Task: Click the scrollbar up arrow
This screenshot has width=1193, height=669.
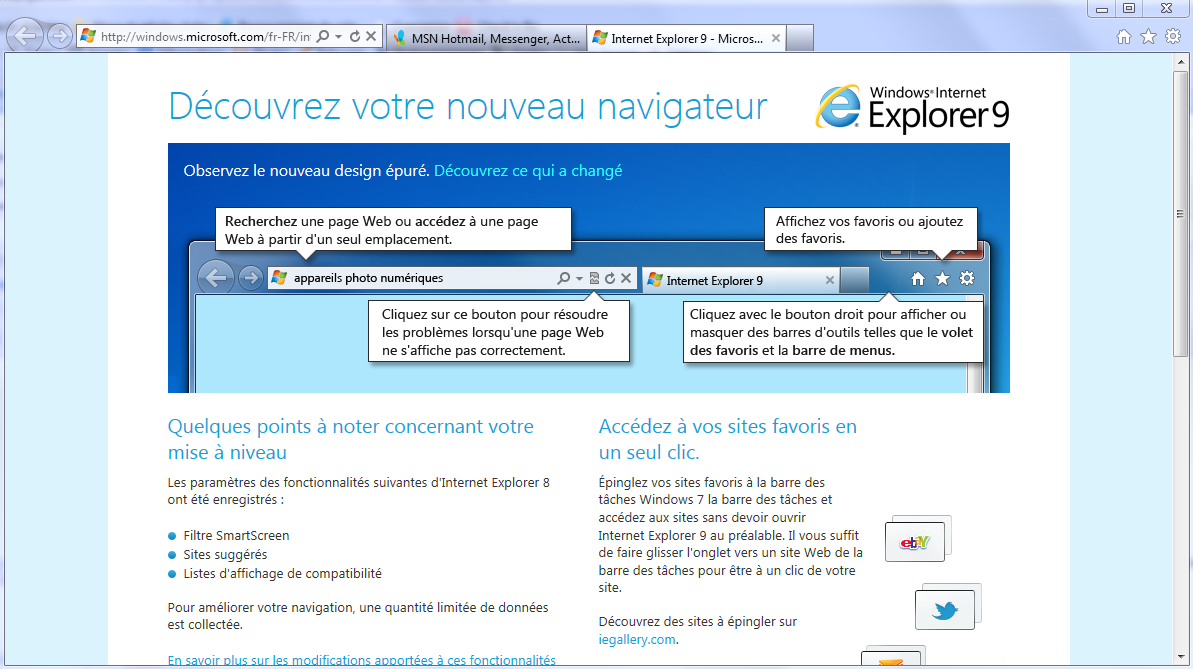Action: tap(1180, 62)
